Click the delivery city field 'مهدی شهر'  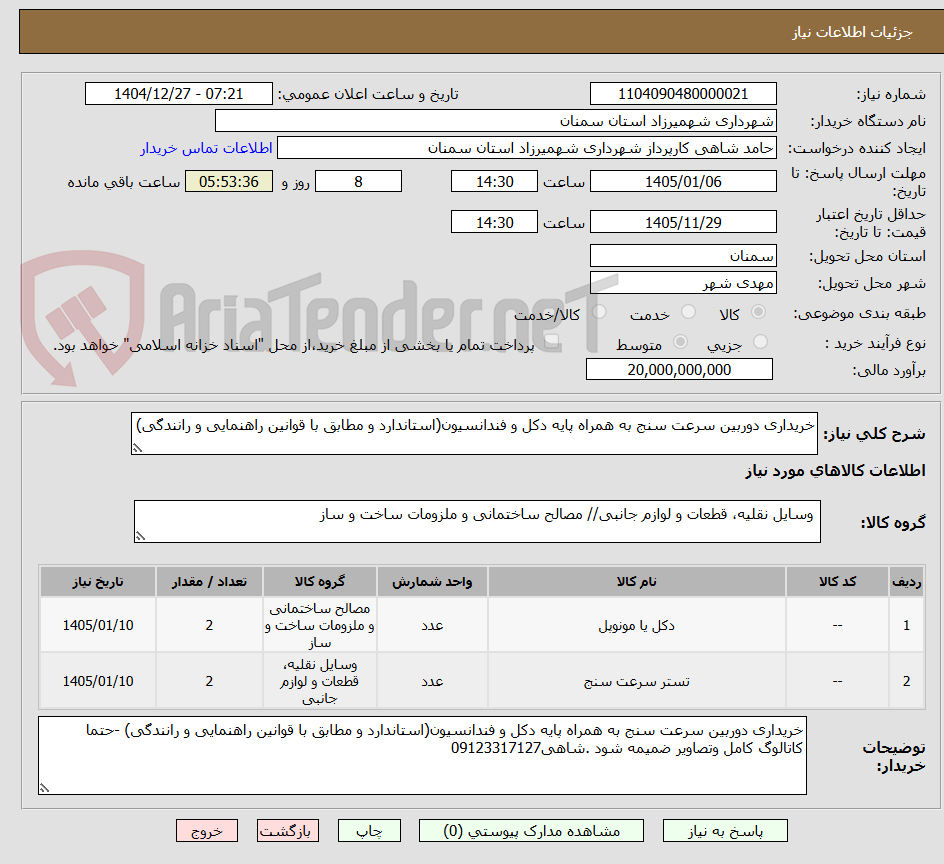tap(683, 283)
